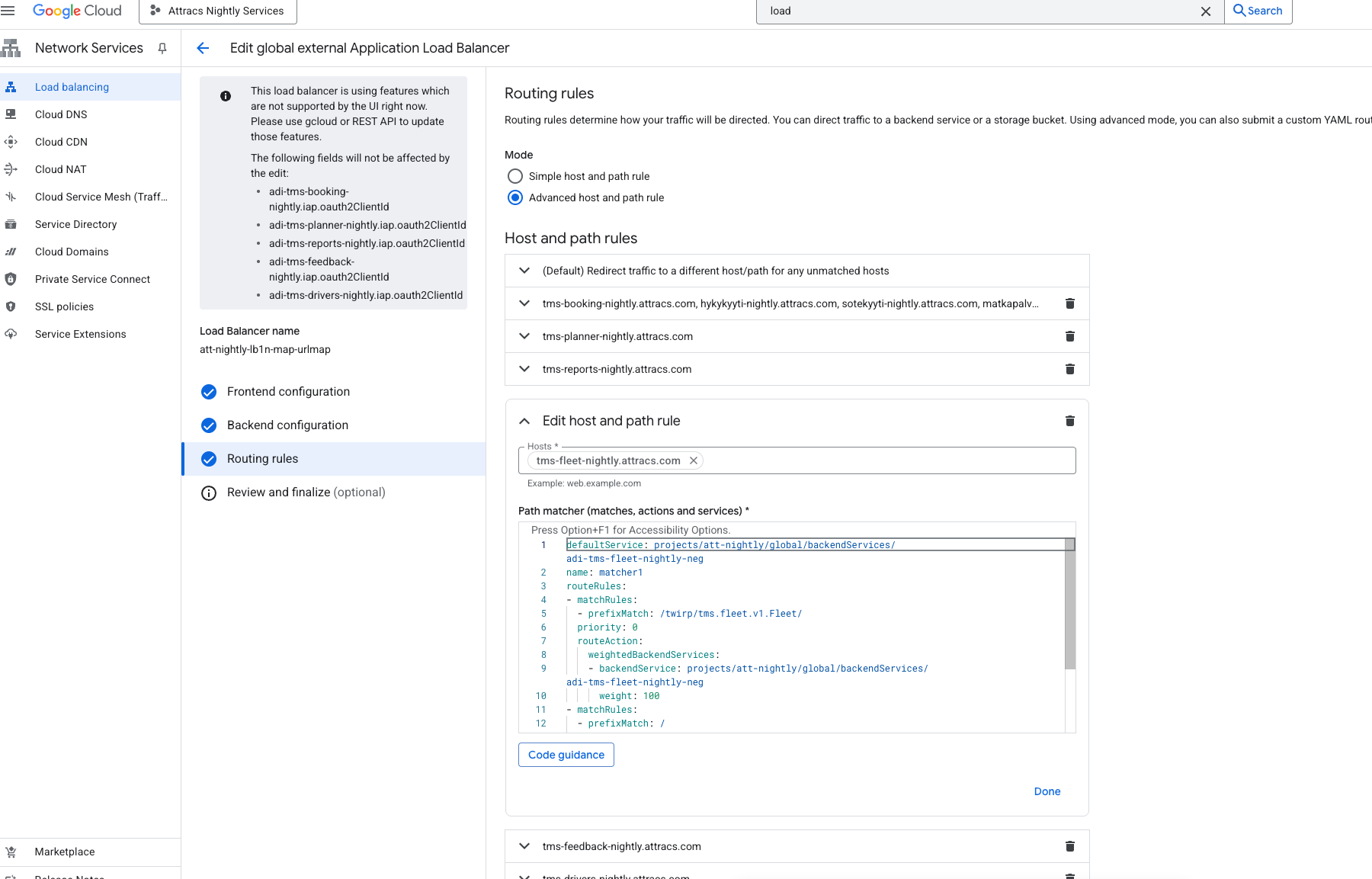The image size is (1372, 879).
Task: Pin the Network Services panel
Action: [162, 48]
